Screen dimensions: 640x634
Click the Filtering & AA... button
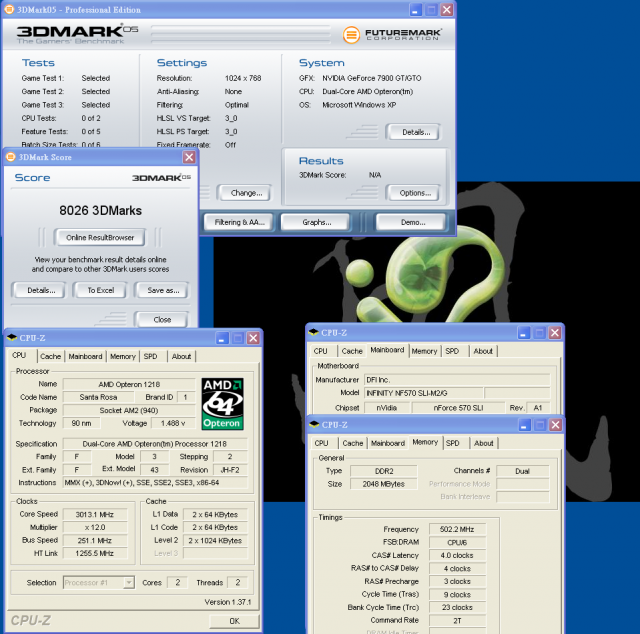click(x=240, y=222)
